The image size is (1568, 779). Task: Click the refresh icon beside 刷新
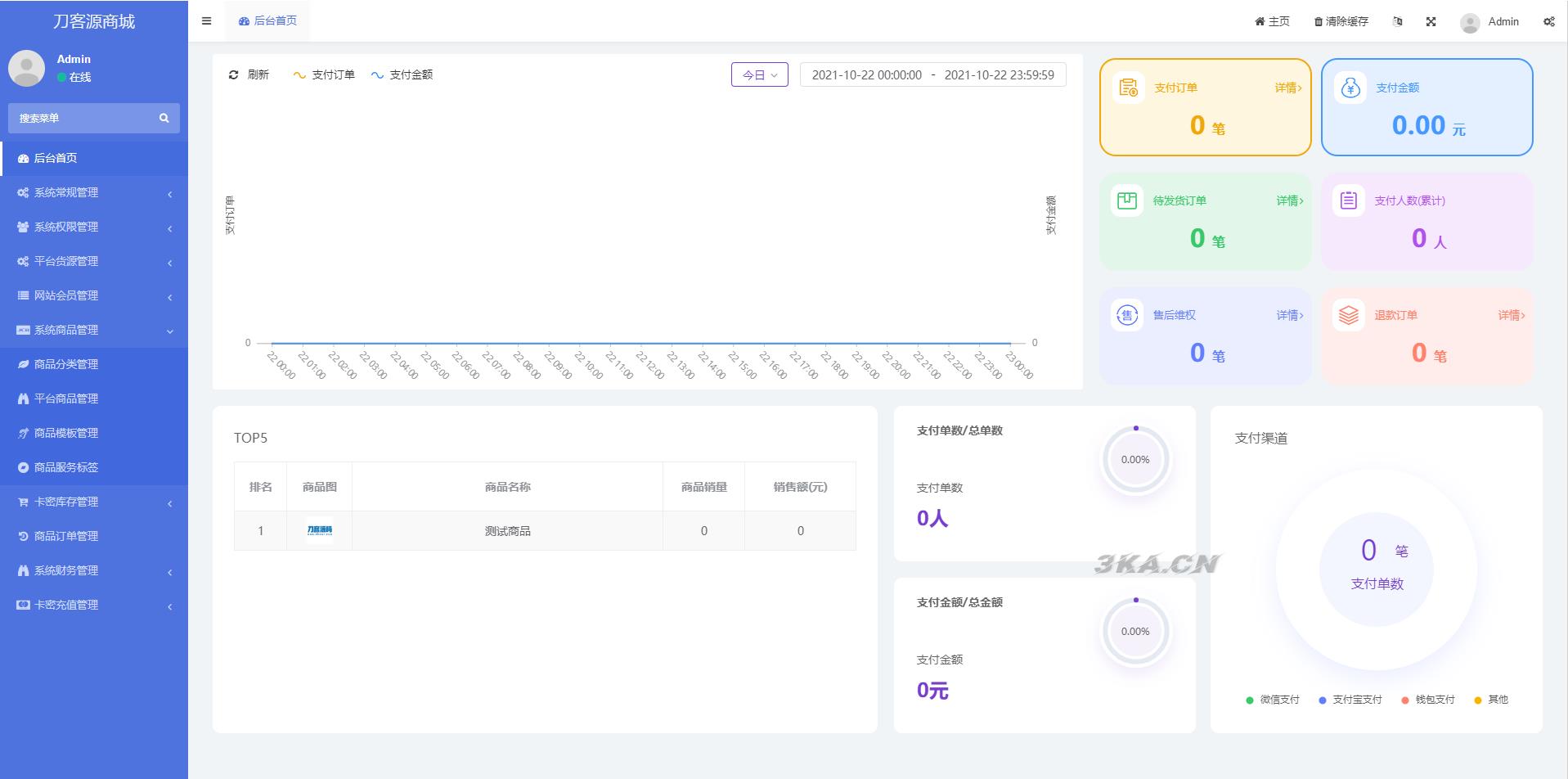(233, 74)
